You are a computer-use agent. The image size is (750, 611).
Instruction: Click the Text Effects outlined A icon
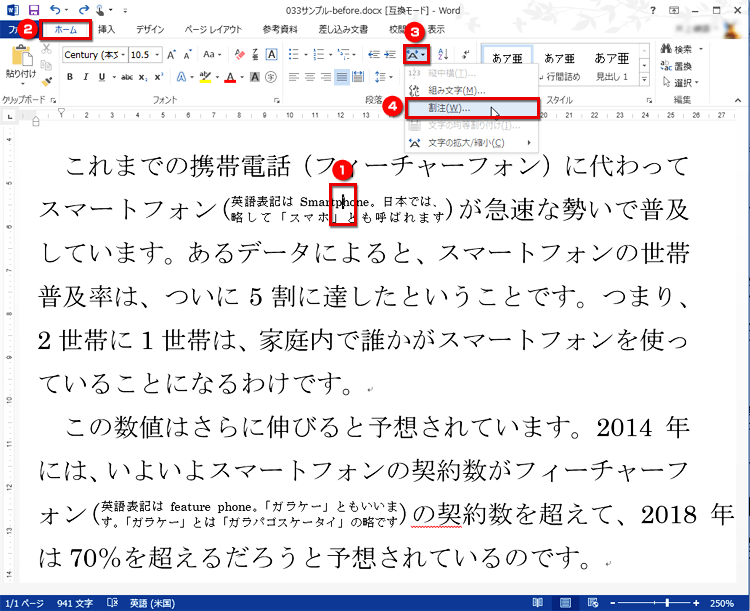point(181,77)
